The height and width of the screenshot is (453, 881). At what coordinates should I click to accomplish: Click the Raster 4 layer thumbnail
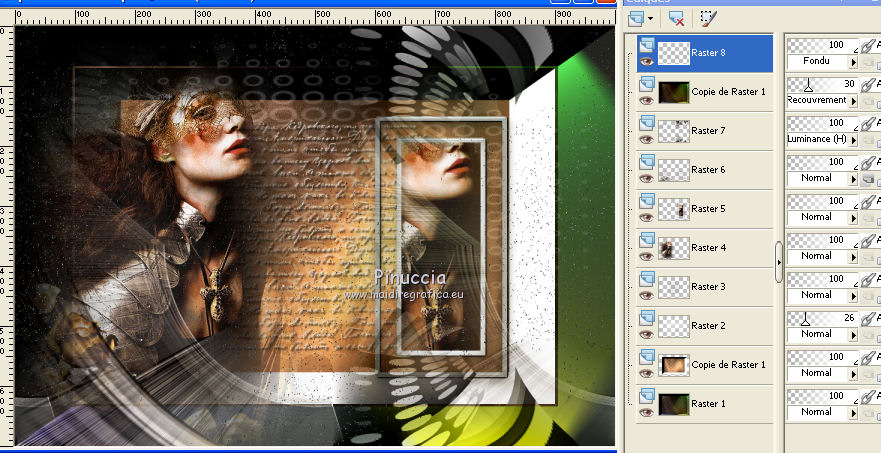674,248
